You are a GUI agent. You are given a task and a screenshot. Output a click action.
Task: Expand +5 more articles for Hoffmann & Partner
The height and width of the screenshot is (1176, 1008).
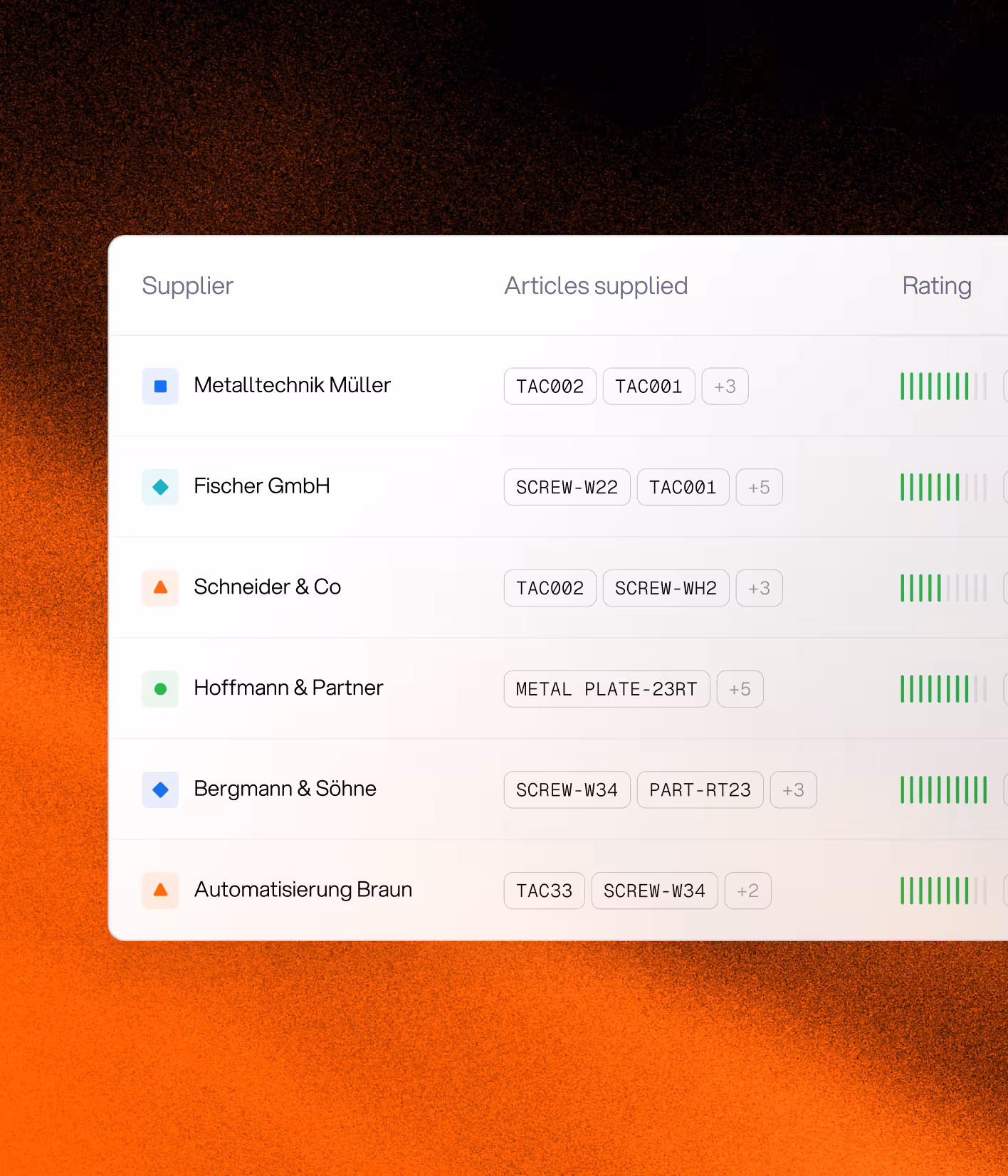740,689
